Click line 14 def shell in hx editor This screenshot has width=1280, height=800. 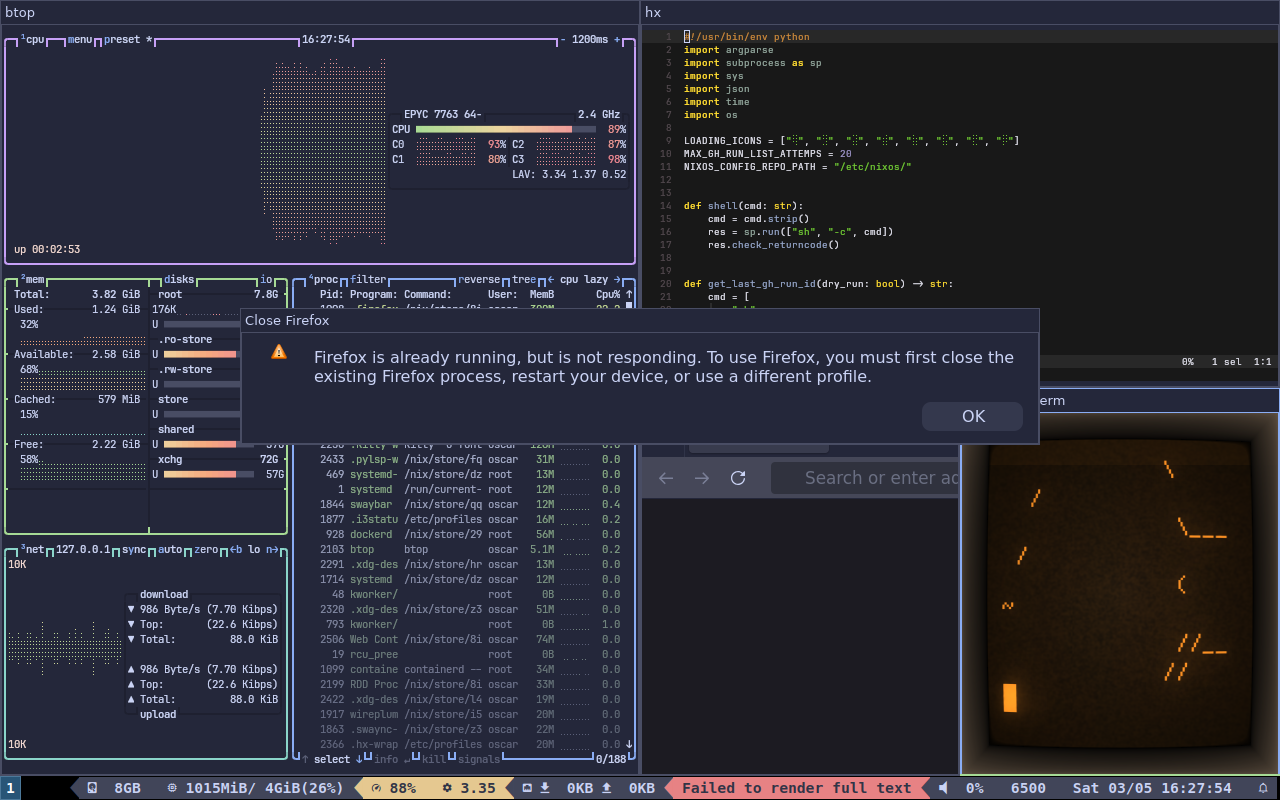tap(743, 206)
